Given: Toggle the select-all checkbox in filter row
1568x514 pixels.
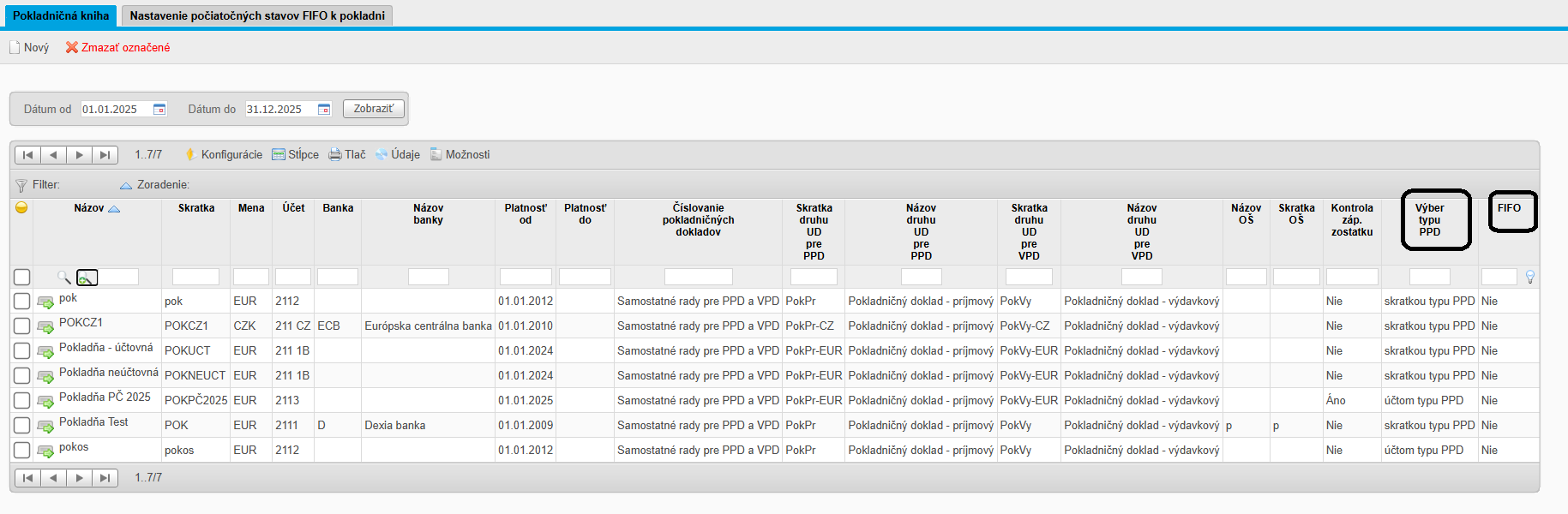Looking at the screenshot, I should point(21,277).
